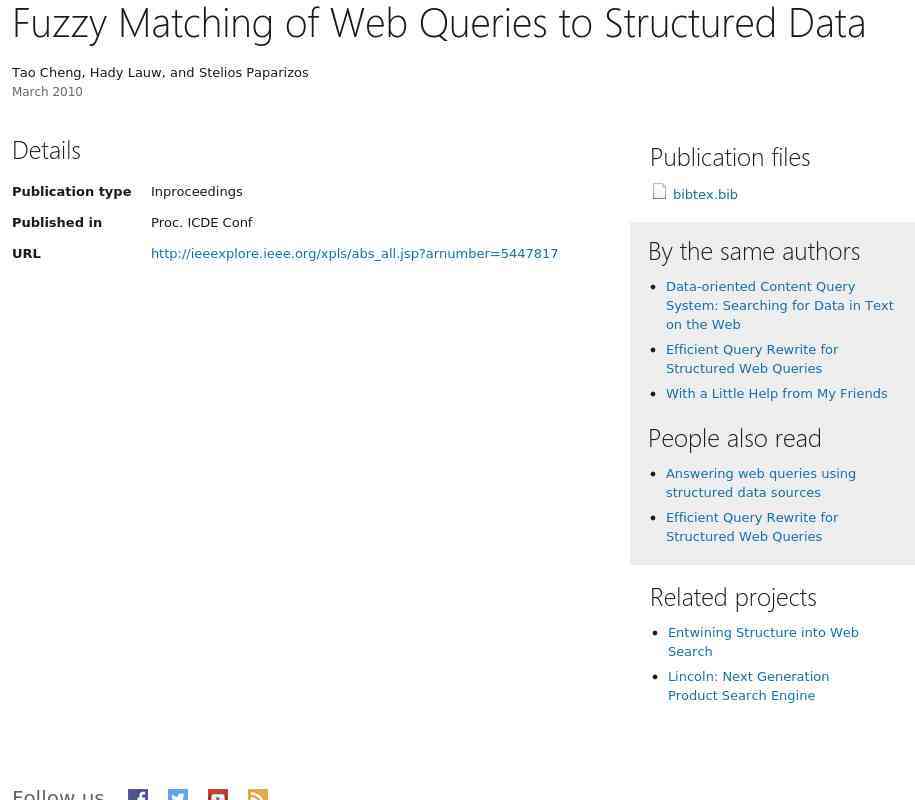Open the YouTube channel icon
This screenshot has width=915, height=800.
click(218, 795)
